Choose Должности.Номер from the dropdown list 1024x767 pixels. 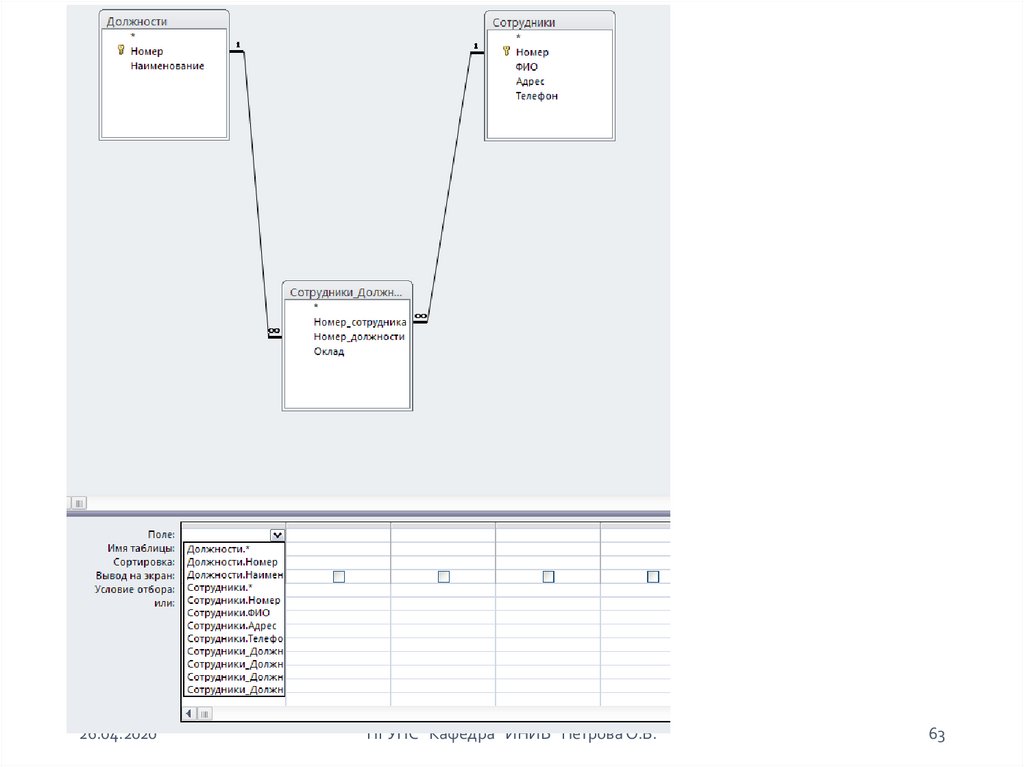click(x=232, y=562)
